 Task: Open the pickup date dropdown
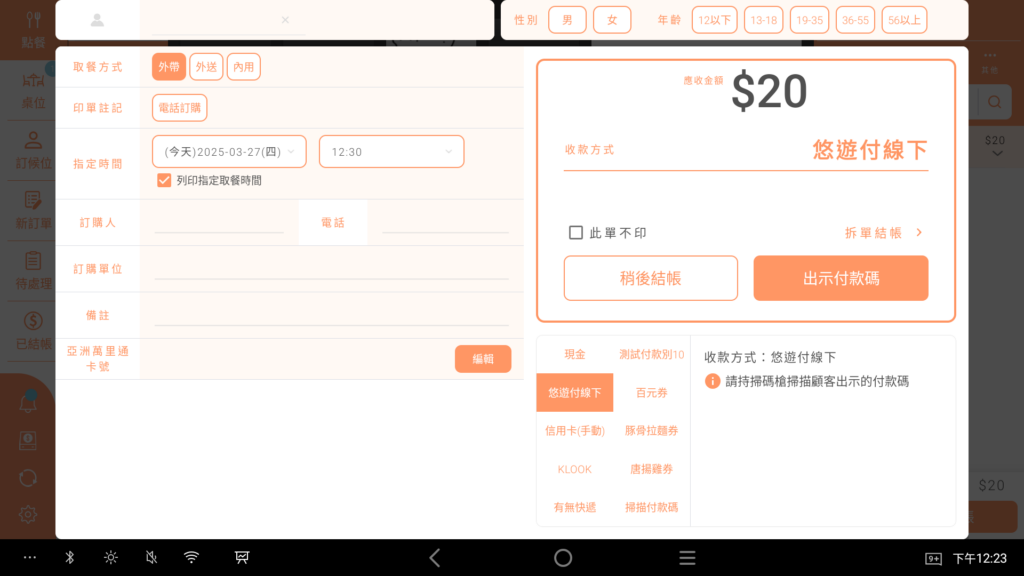click(x=229, y=152)
